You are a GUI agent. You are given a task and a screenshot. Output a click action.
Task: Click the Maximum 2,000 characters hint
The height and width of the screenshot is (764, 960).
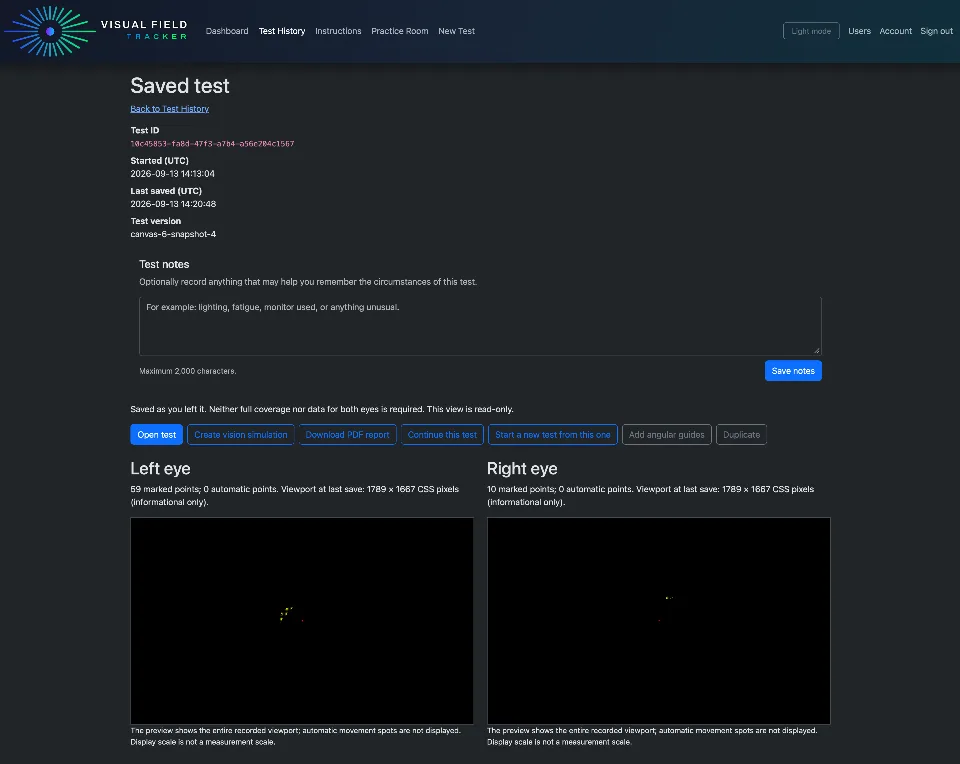point(187,371)
